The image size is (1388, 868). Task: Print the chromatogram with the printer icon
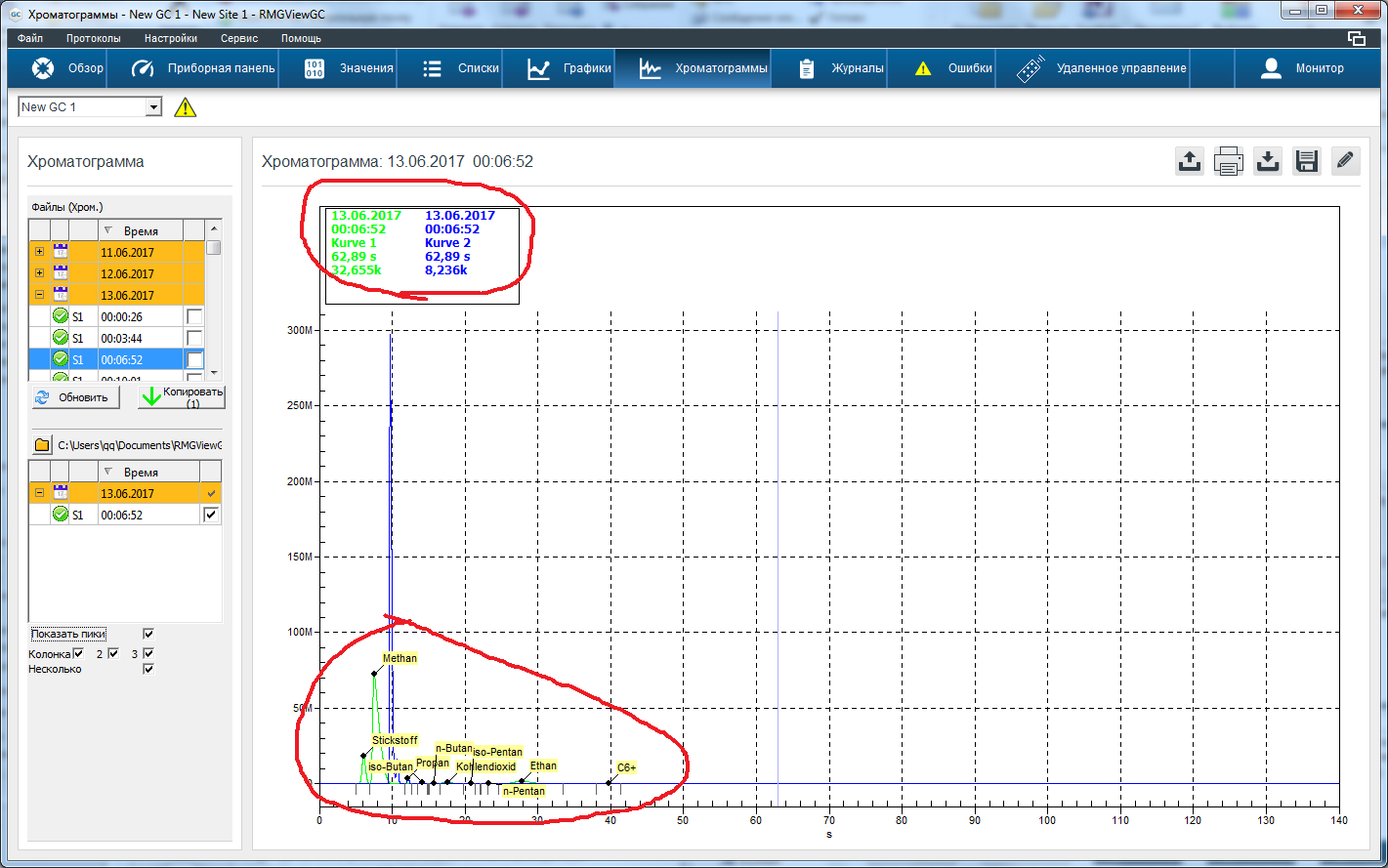tap(1228, 161)
